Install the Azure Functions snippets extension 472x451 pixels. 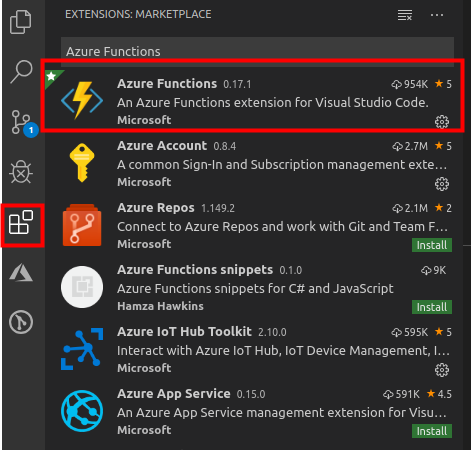click(432, 307)
